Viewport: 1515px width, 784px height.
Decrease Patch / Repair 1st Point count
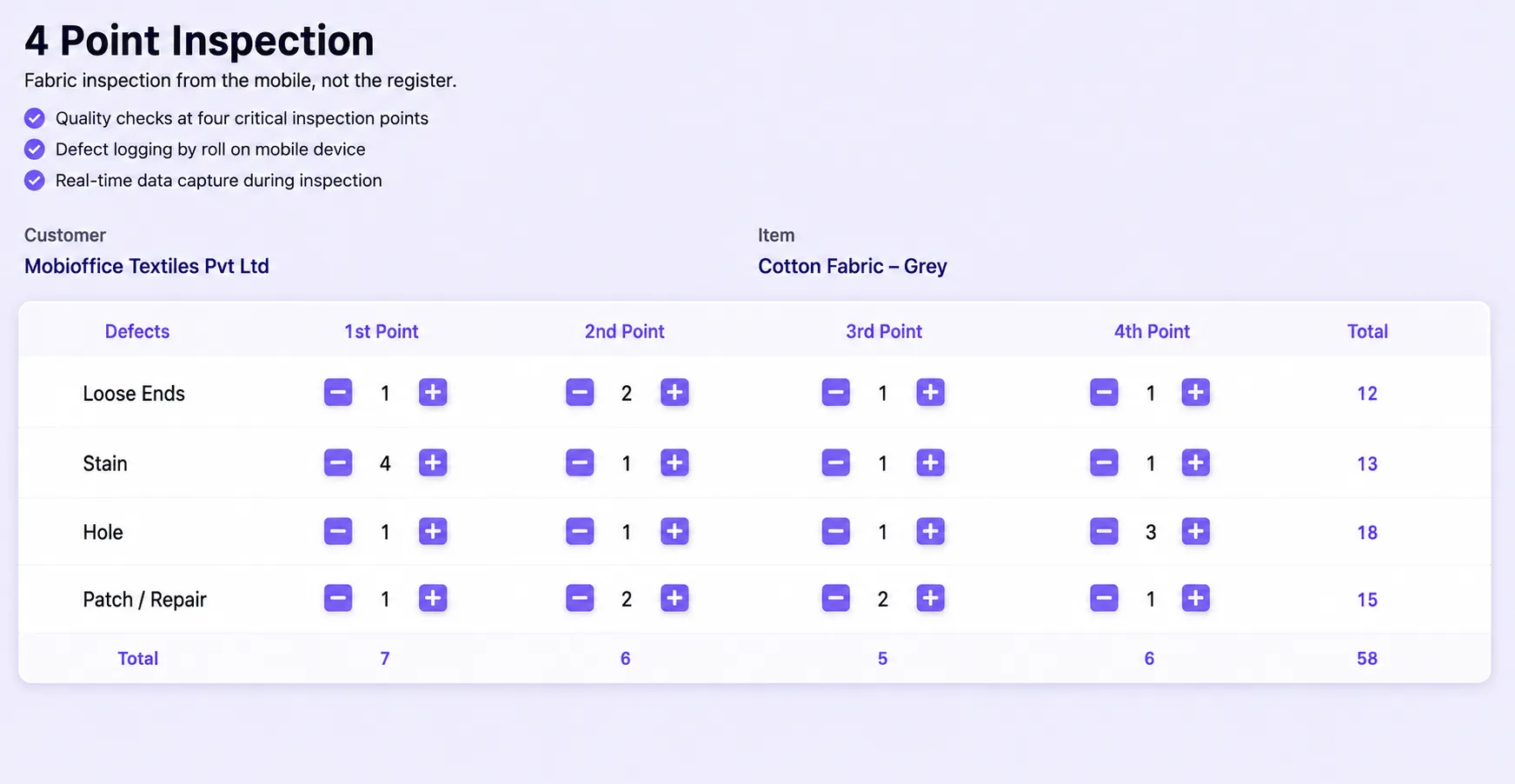click(338, 599)
